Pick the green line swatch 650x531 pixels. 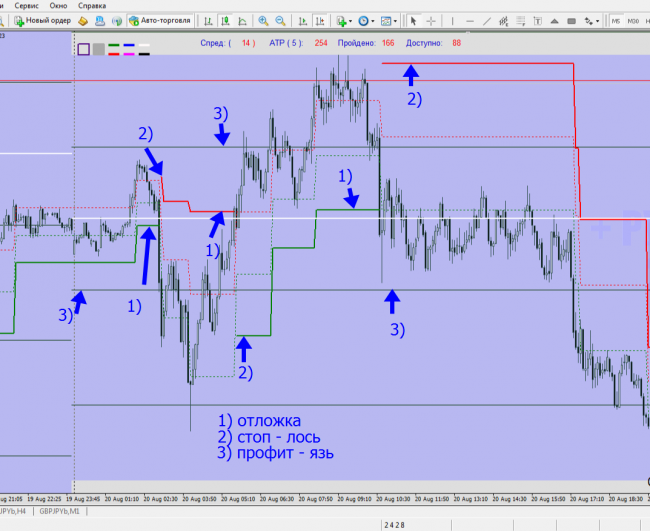pos(114,45)
